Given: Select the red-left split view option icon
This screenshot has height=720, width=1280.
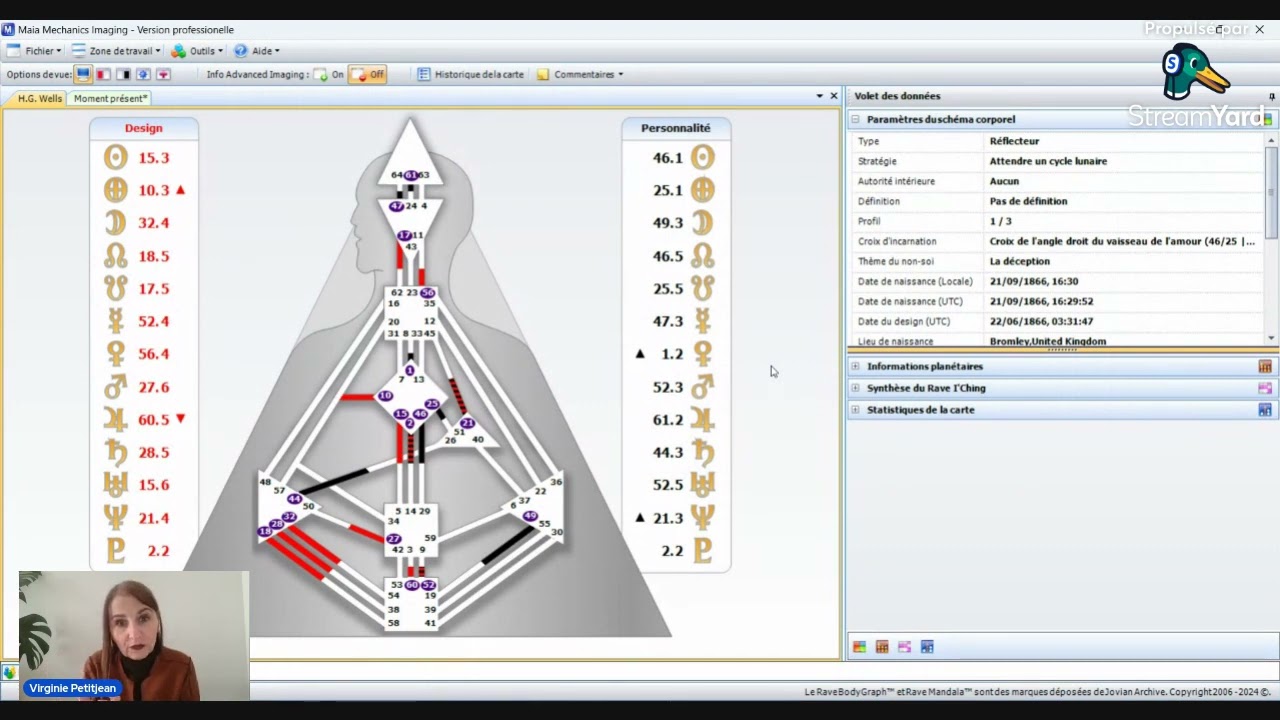Looking at the screenshot, I should [103, 74].
